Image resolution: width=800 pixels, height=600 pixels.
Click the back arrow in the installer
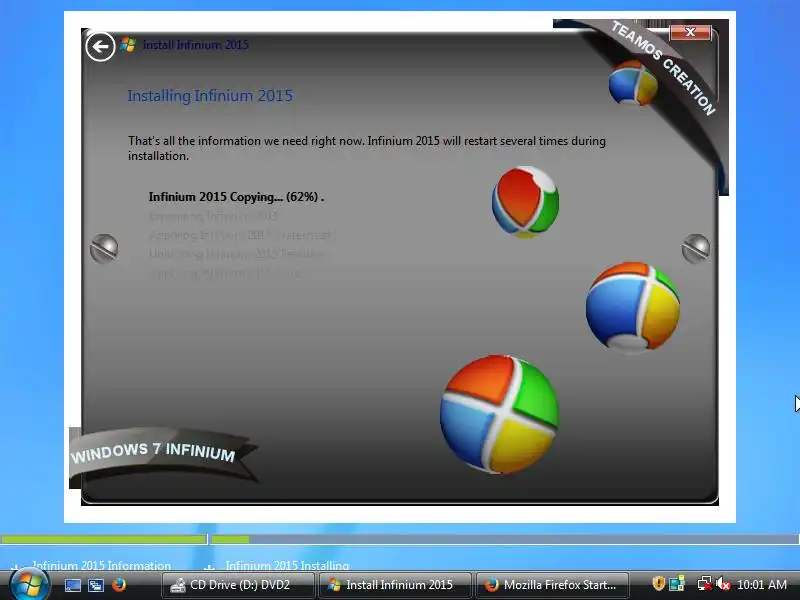click(x=100, y=47)
